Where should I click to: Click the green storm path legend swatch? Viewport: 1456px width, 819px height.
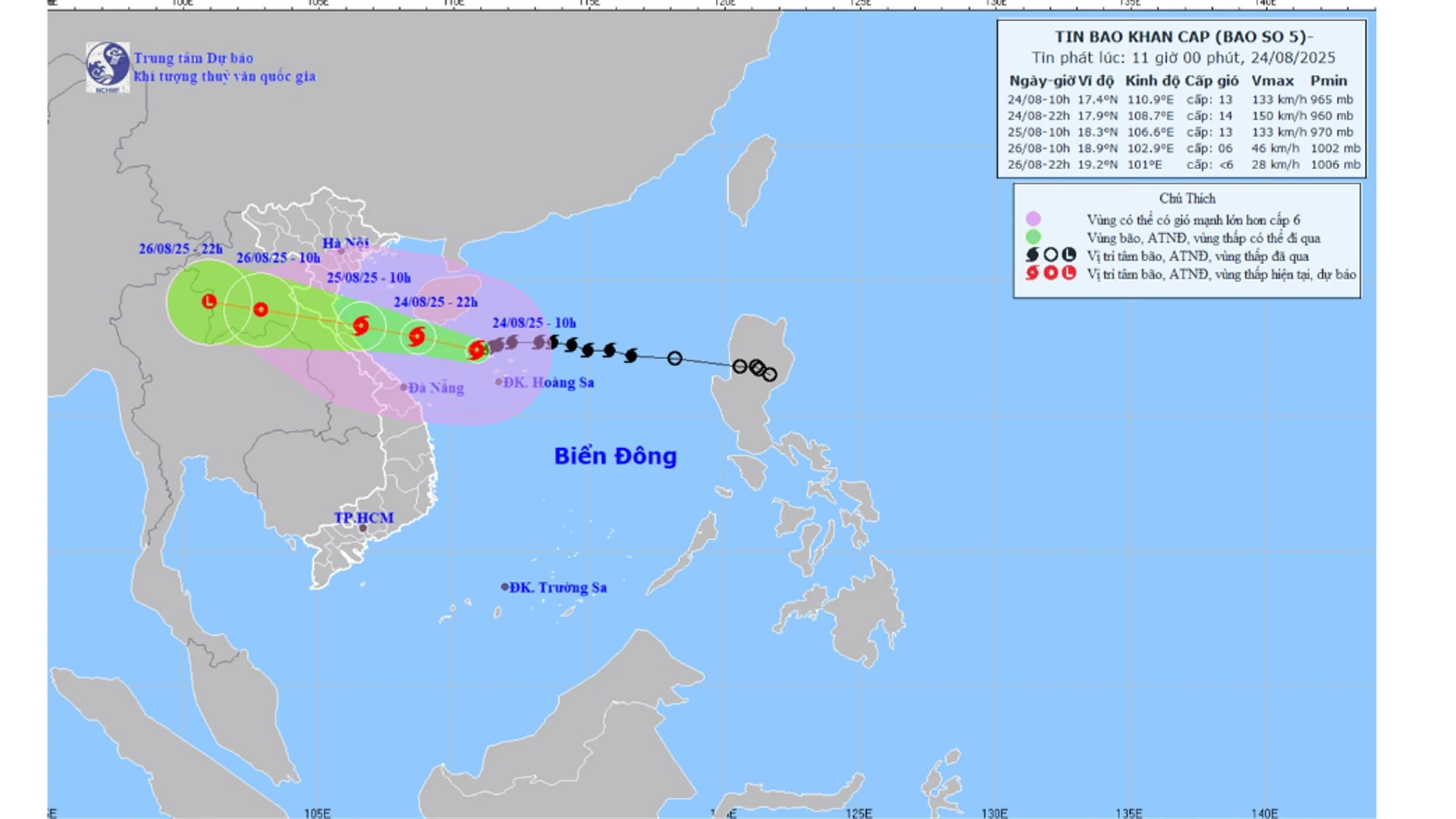tap(1033, 237)
